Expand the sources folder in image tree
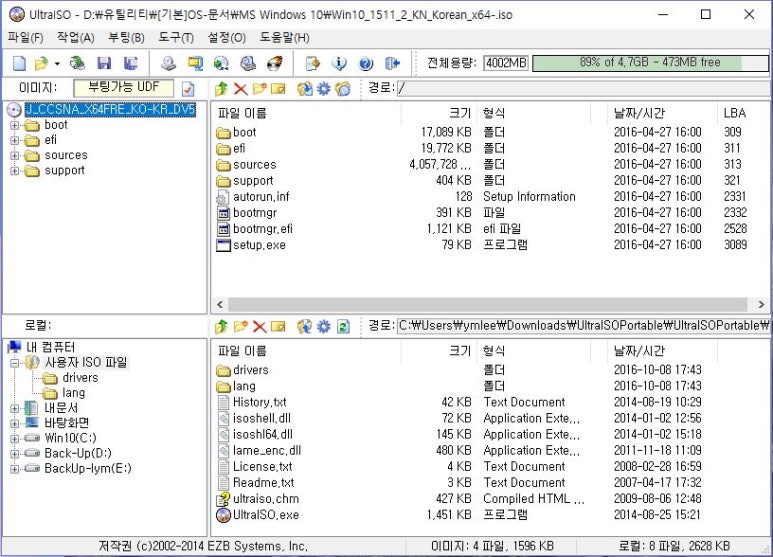 coord(15,156)
